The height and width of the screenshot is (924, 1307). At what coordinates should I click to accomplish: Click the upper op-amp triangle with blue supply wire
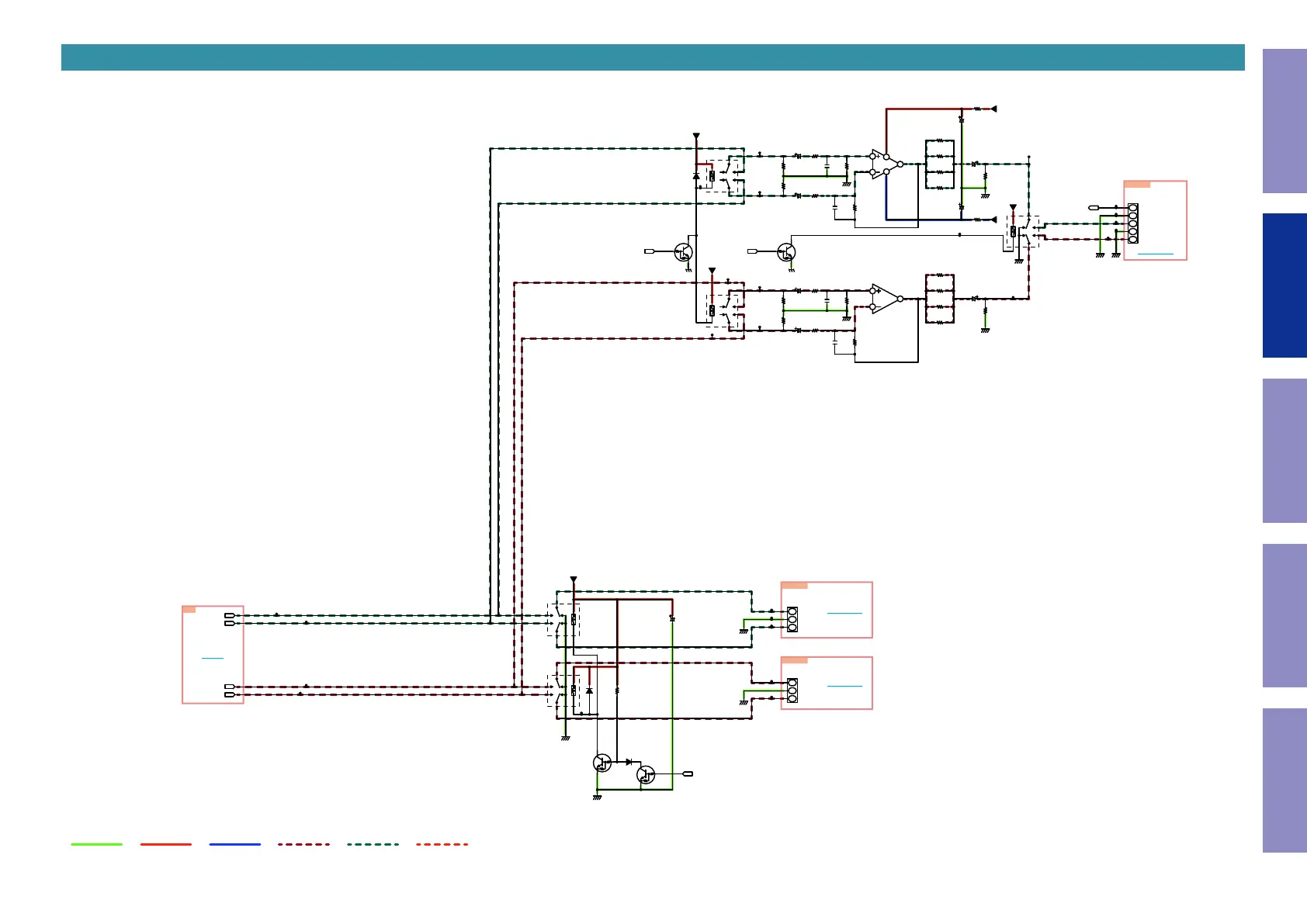point(886,164)
